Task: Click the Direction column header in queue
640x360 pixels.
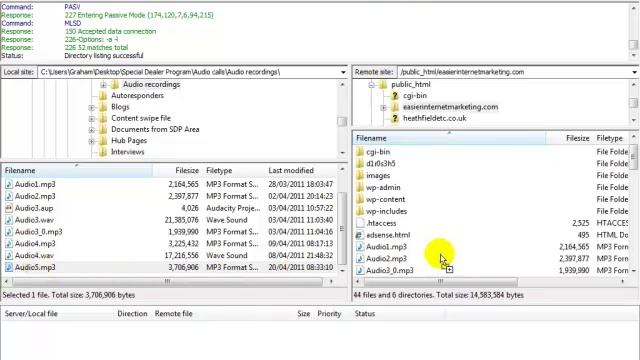Action: pyautogui.click(x=132, y=314)
